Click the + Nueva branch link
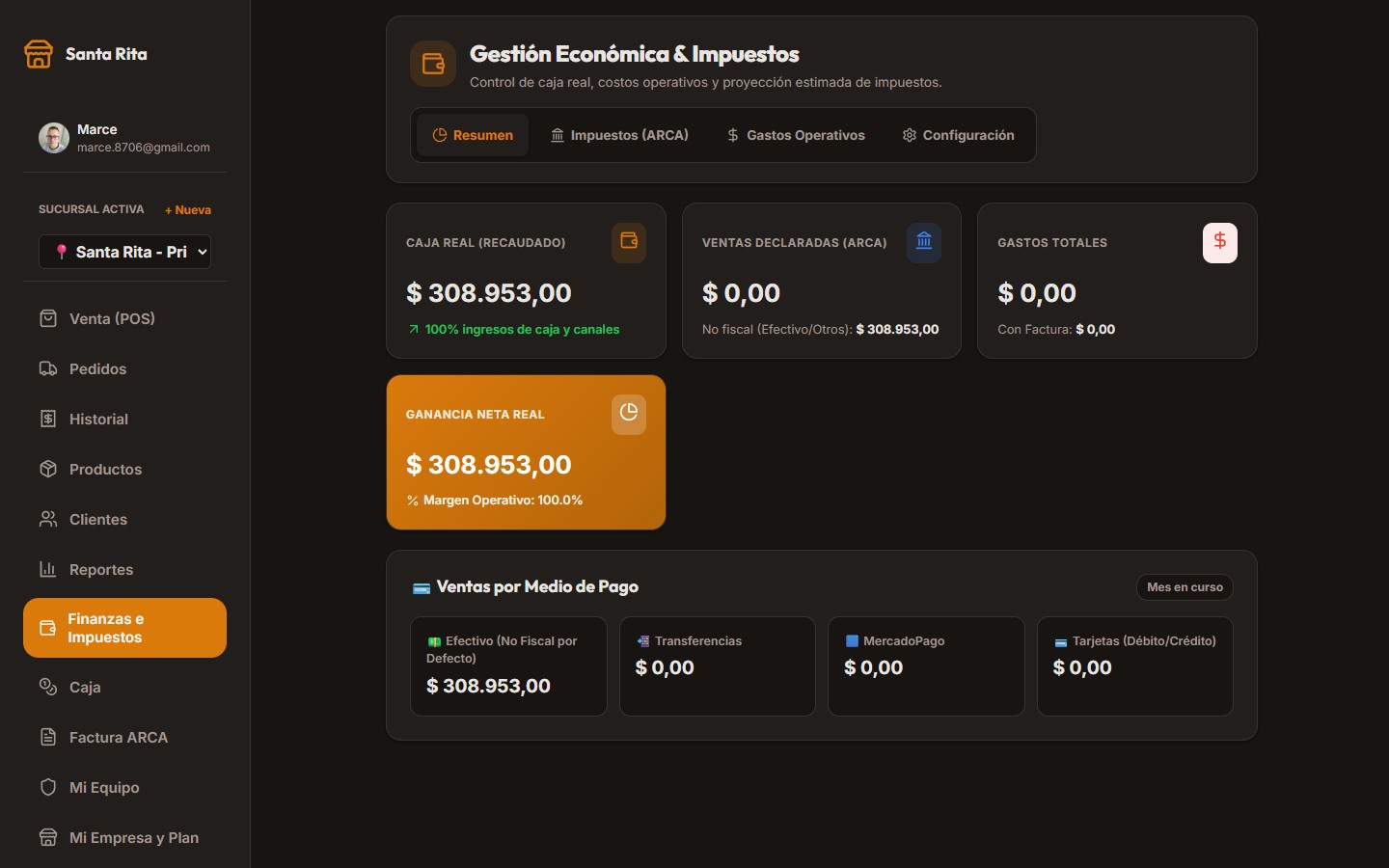This screenshot has height=868, width=1389. (x=188, y=209)
